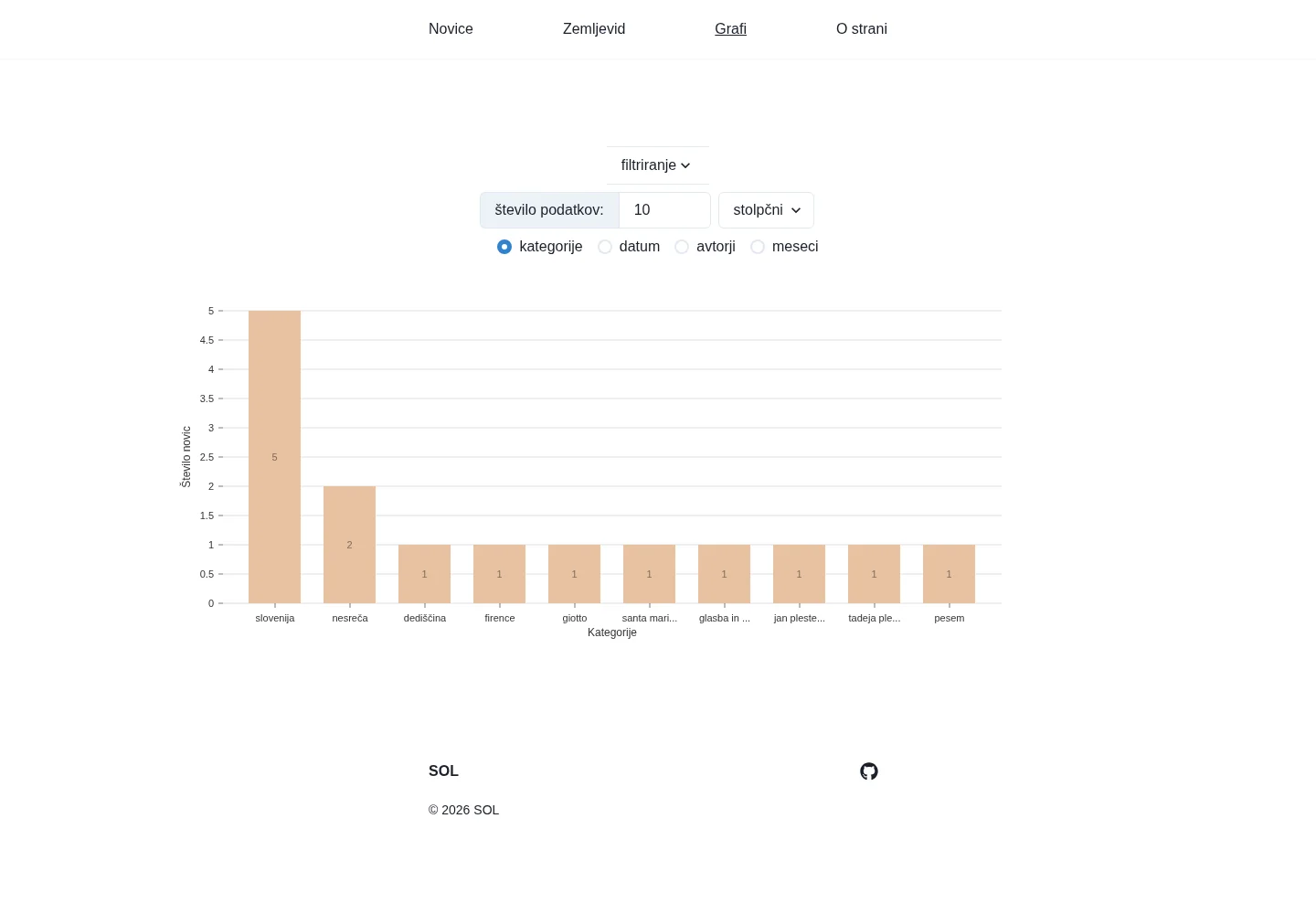The height and width of the screenshot is (914, 1316).
Task: Click the 'Število novic' axis title
Action: (186, 457)
